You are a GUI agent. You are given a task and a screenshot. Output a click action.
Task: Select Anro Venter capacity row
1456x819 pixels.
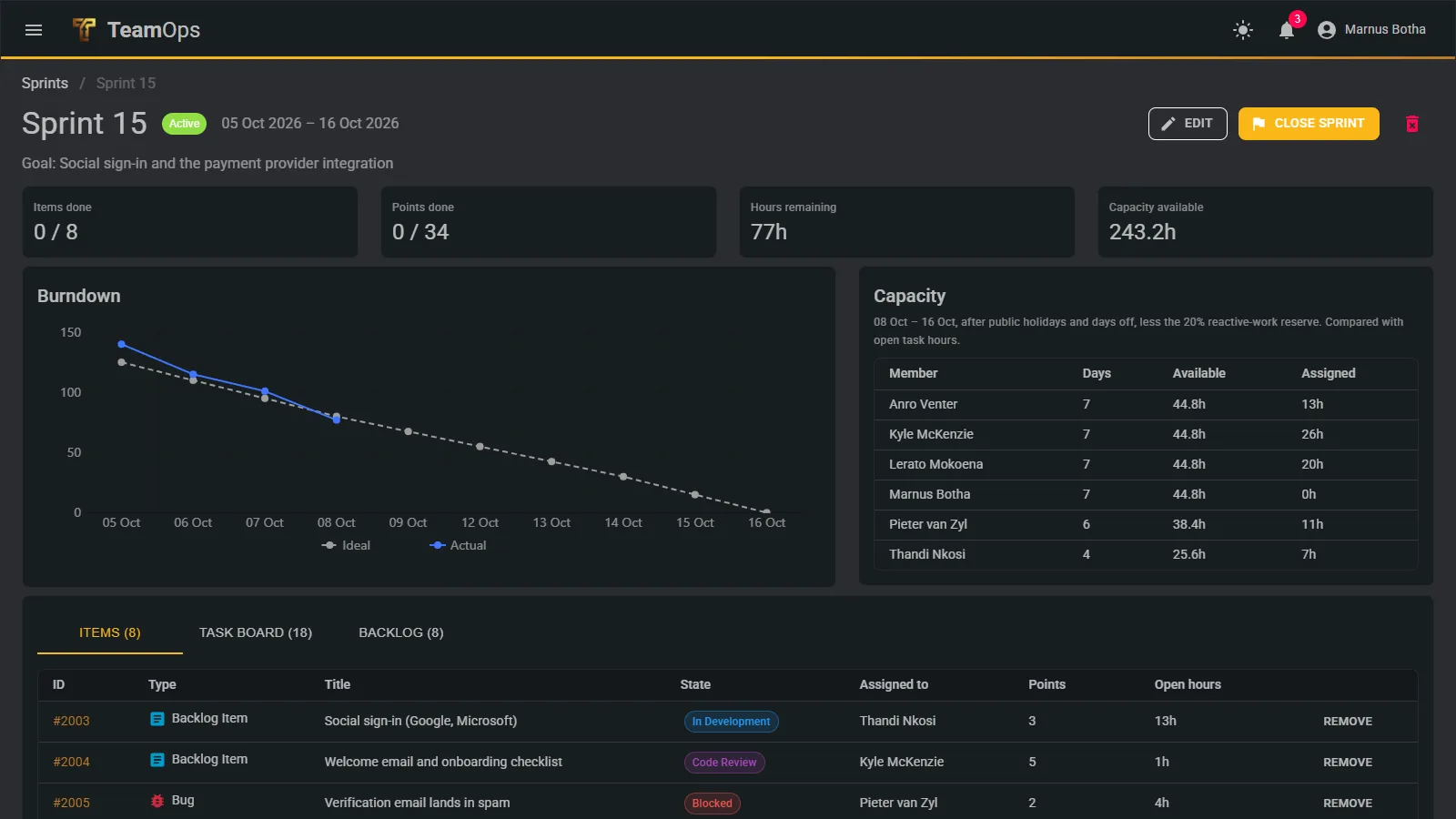[x=1146, y=404]
